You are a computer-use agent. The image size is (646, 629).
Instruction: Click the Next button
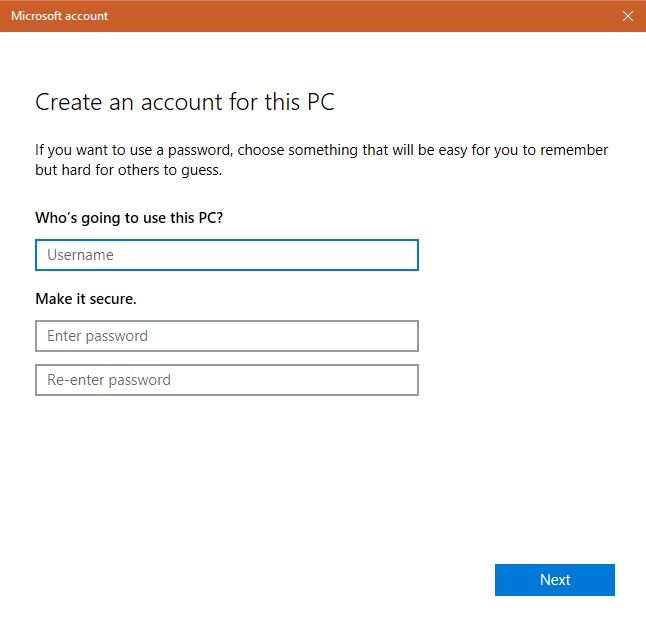click(x=554, y=580)
